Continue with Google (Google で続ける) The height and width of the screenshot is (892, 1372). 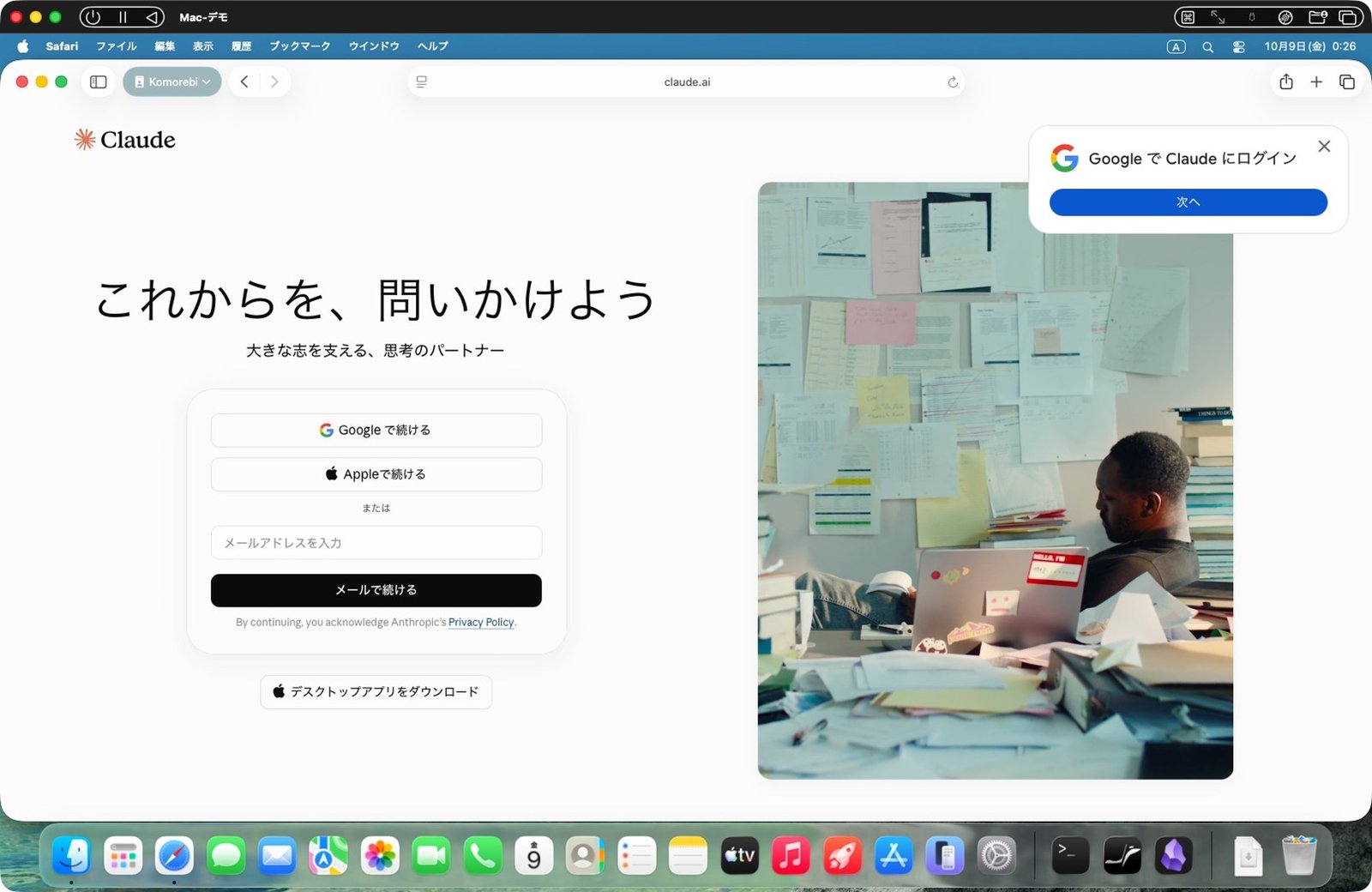376,431
